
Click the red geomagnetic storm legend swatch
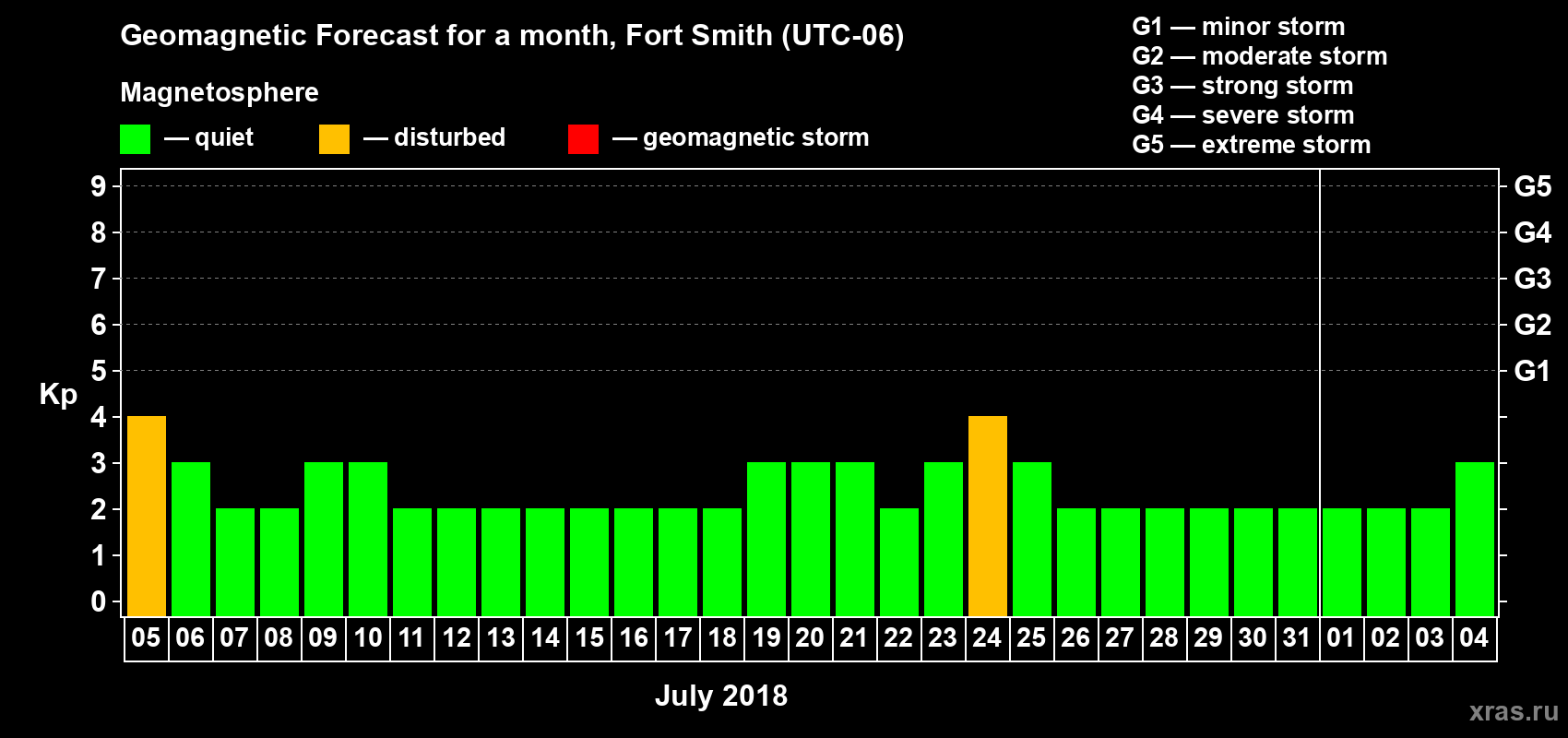pos(583,139)
